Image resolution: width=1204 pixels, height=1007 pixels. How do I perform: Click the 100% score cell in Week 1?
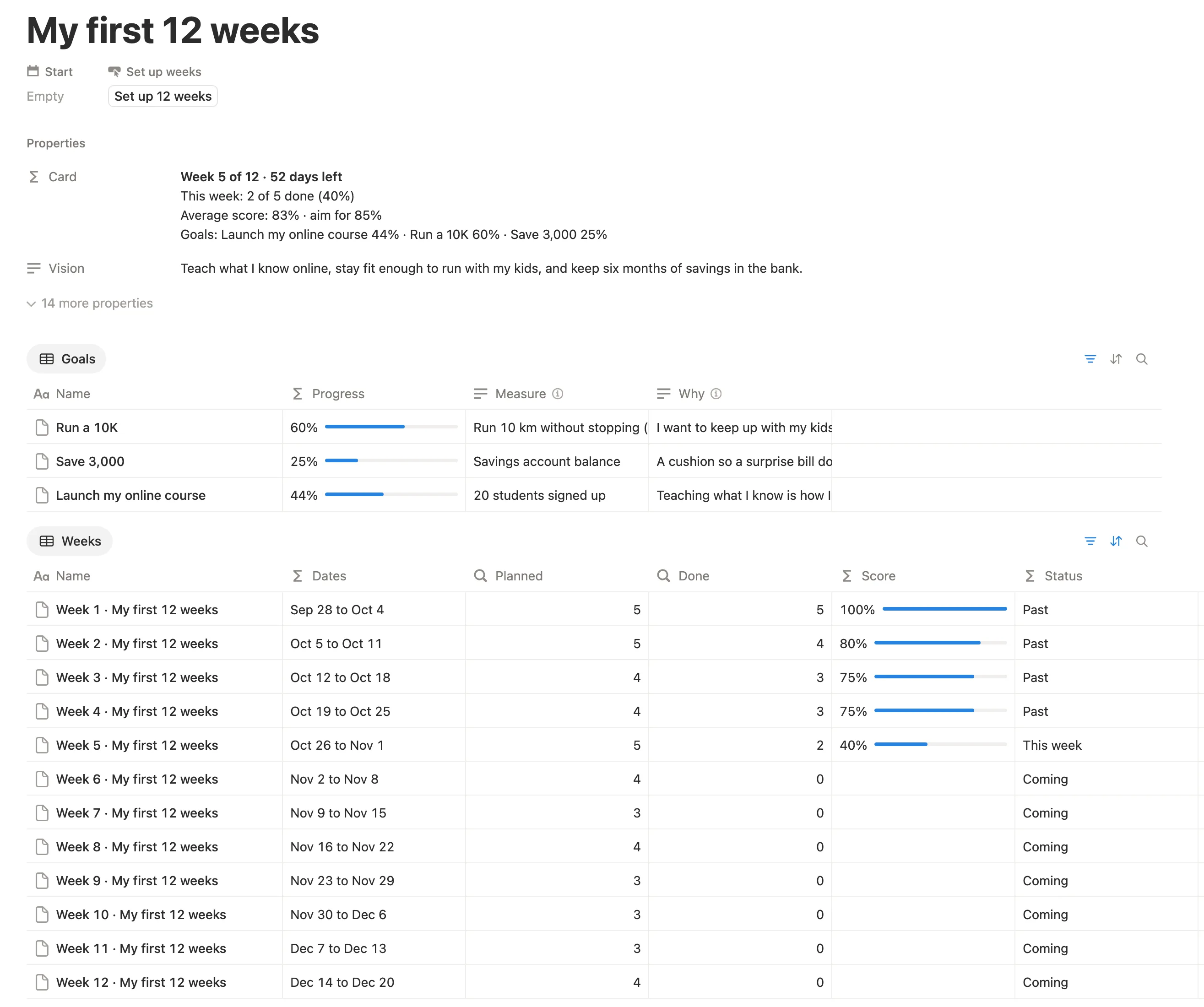[923, 610]
